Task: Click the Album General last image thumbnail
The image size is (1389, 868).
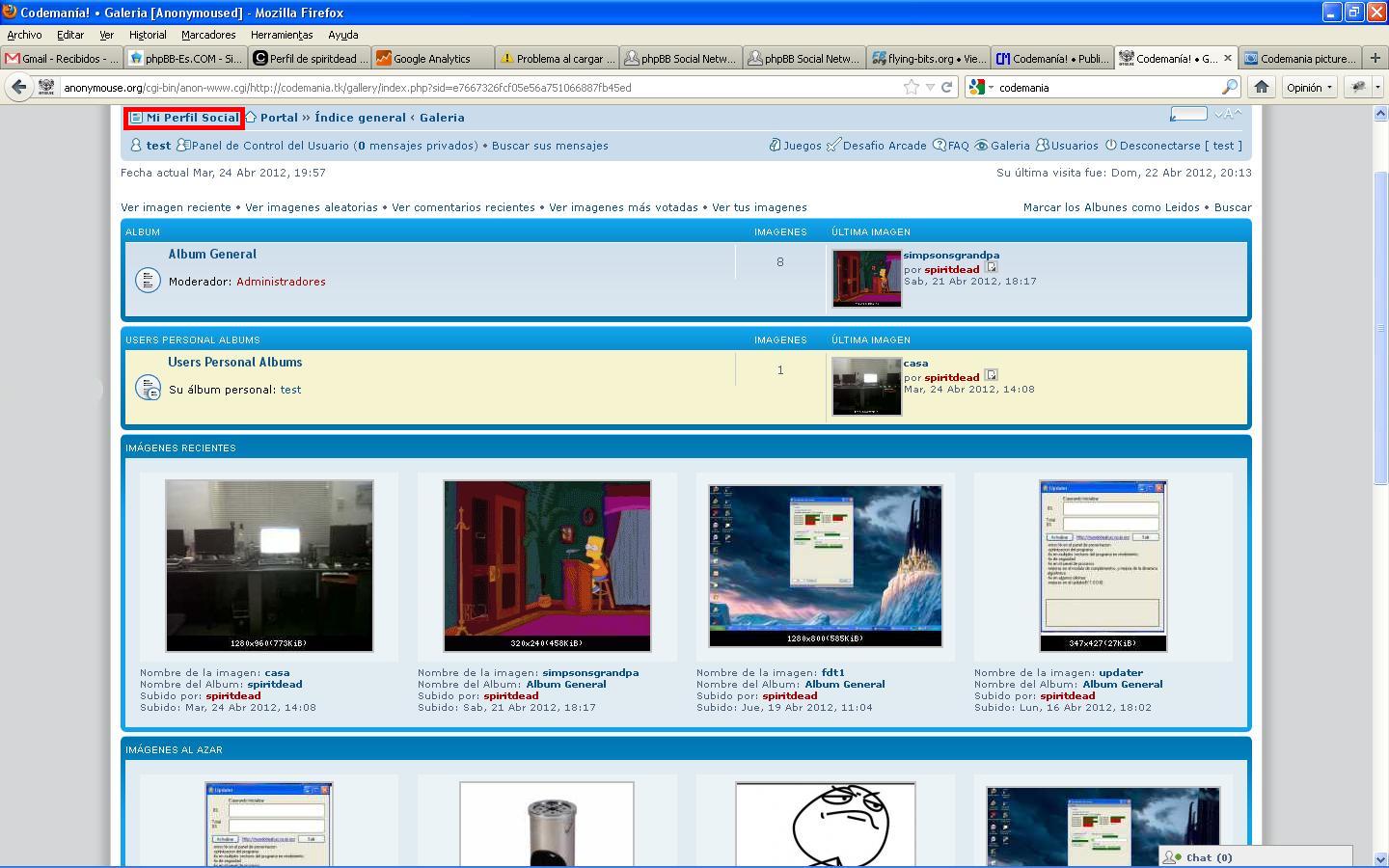Action: [x=866, y=279]
